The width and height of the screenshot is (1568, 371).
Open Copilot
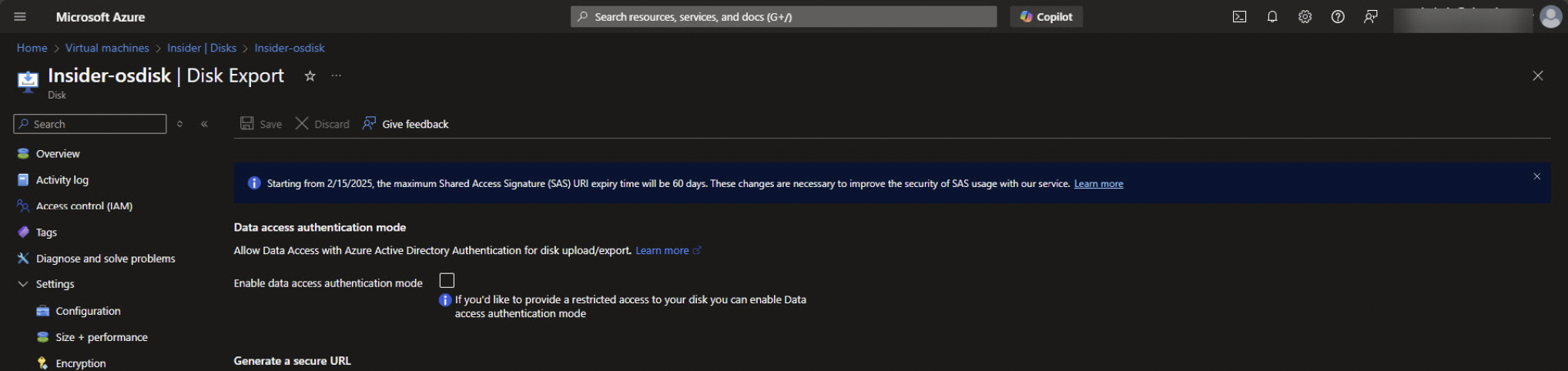point(1046,16)
